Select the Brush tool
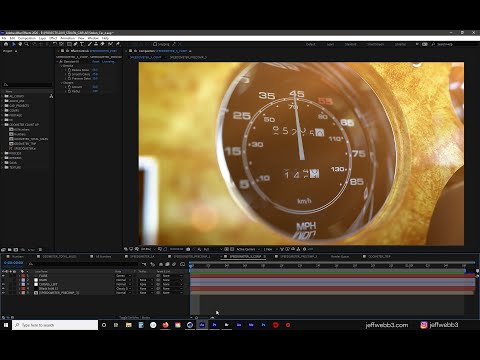This screenshot has height=360, width=480. click(x=90, y=44)
